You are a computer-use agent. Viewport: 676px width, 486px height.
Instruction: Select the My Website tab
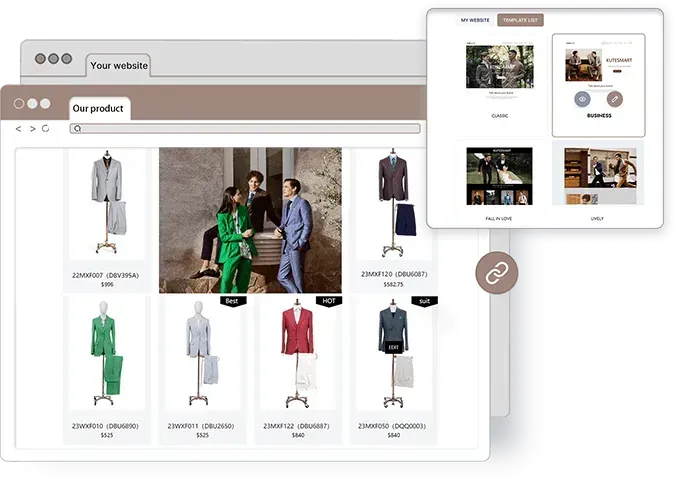[x=475, y=20]
